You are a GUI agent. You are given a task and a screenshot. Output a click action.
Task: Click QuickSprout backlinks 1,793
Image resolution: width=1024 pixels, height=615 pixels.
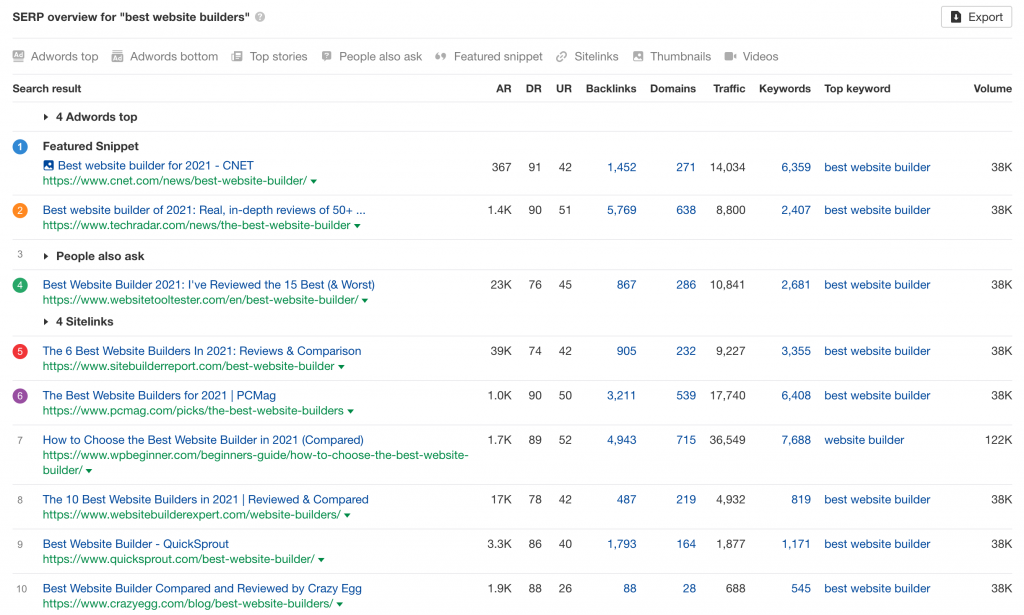click(621, 544)
